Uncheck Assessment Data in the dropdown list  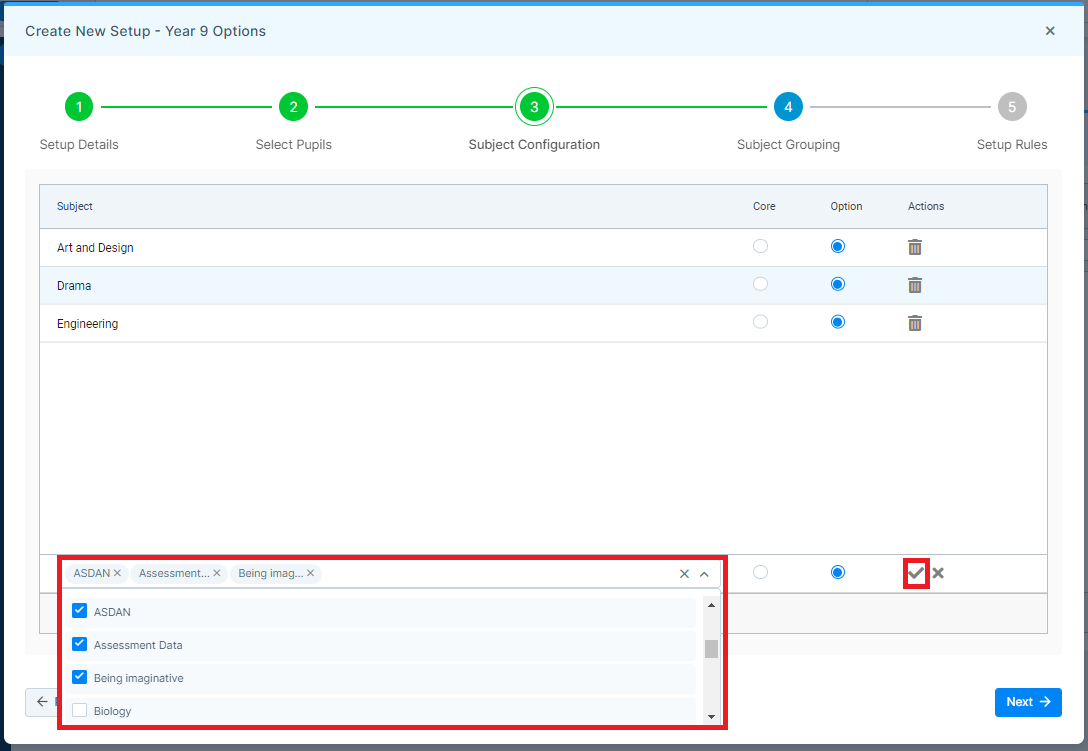[x=79, y=643]
